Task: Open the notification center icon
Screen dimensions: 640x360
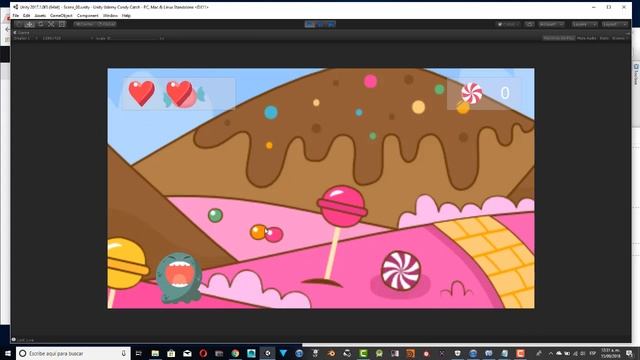Action: click(x=630, y=353)
